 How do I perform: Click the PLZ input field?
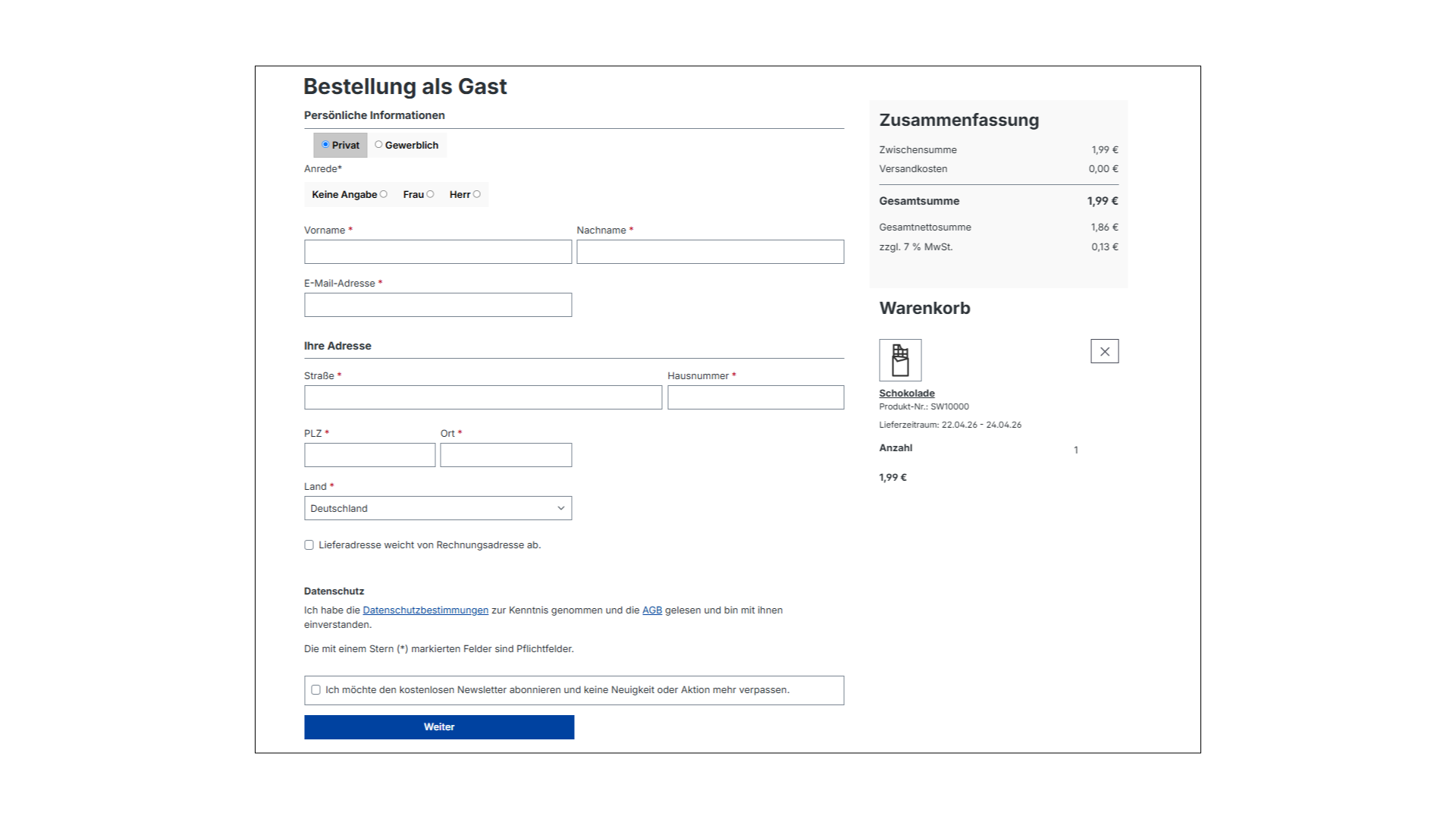[x=369, y=454]
